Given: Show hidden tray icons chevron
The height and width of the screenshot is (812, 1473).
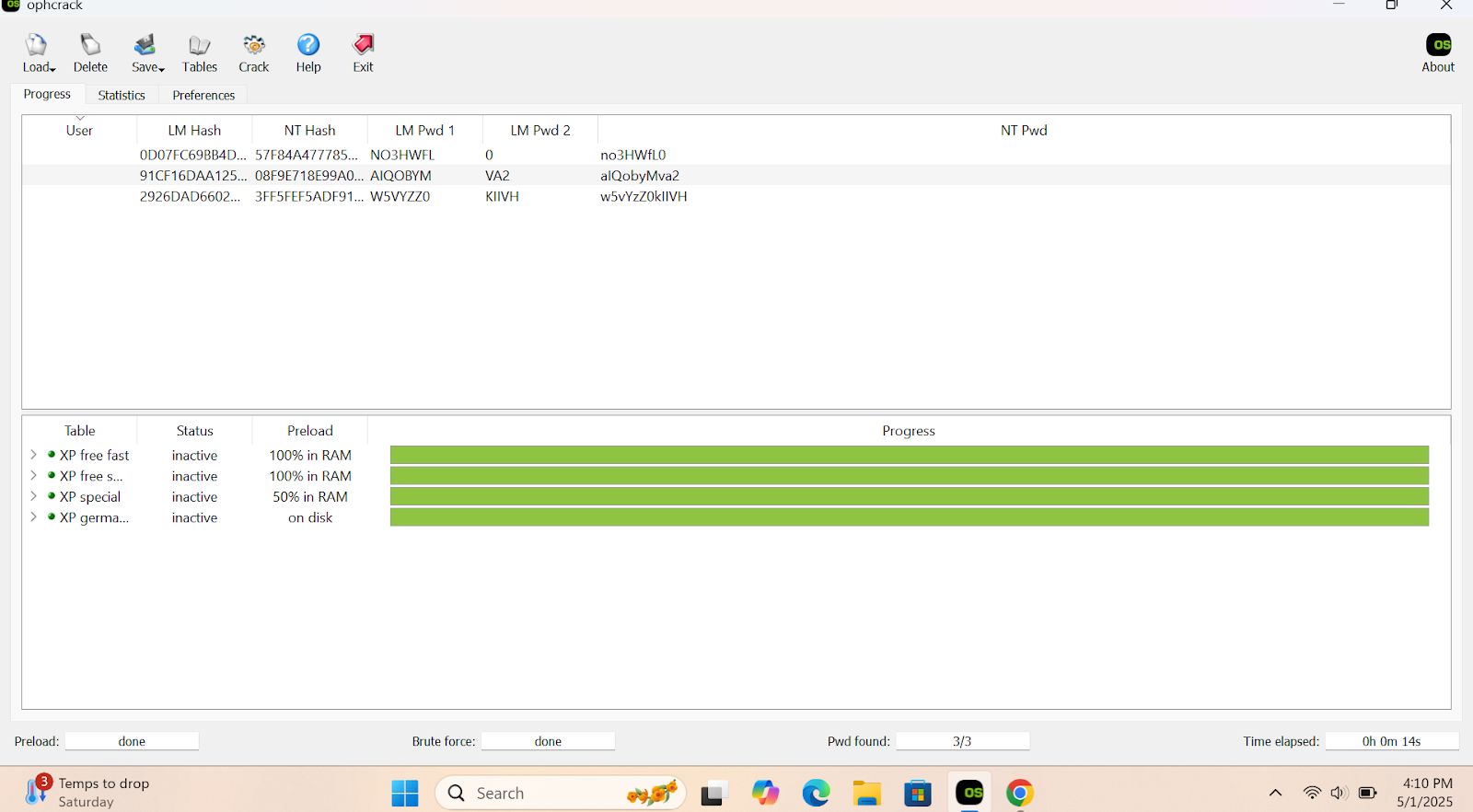Looking at the screenshot, I should [1275, 793].
